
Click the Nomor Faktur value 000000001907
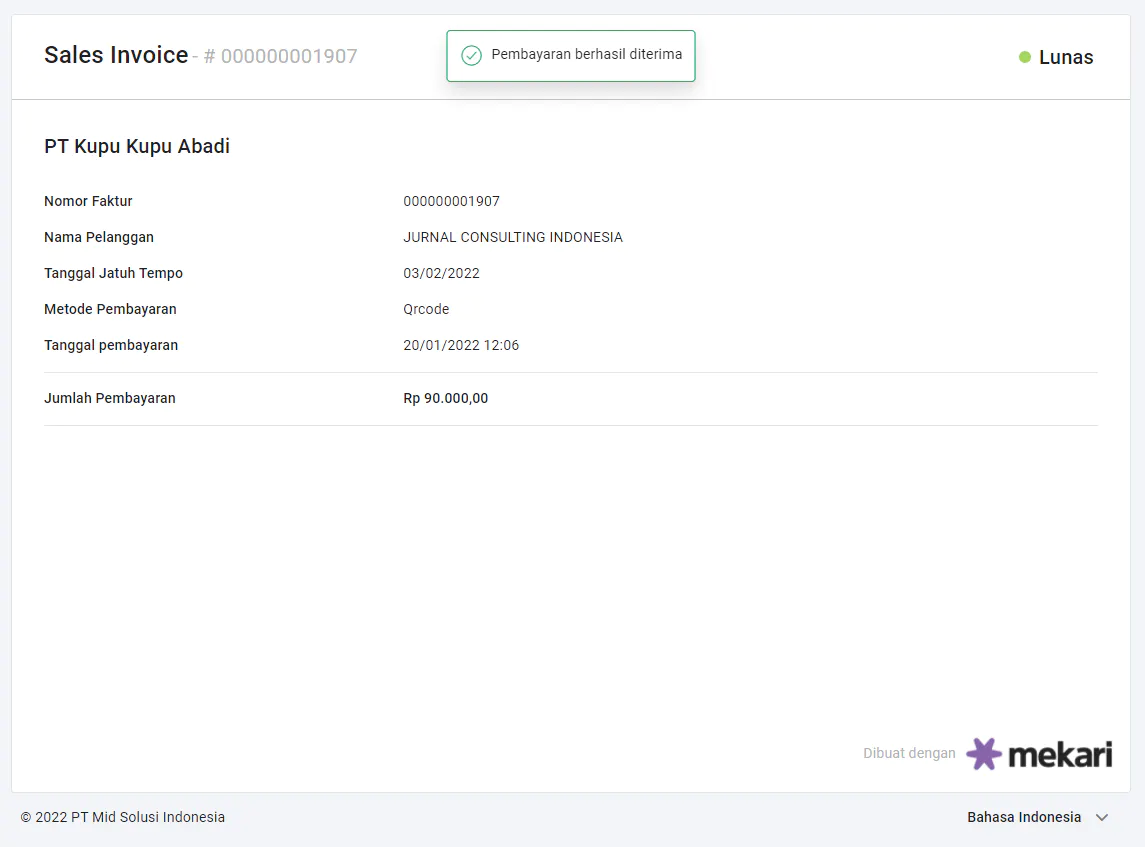451,201
